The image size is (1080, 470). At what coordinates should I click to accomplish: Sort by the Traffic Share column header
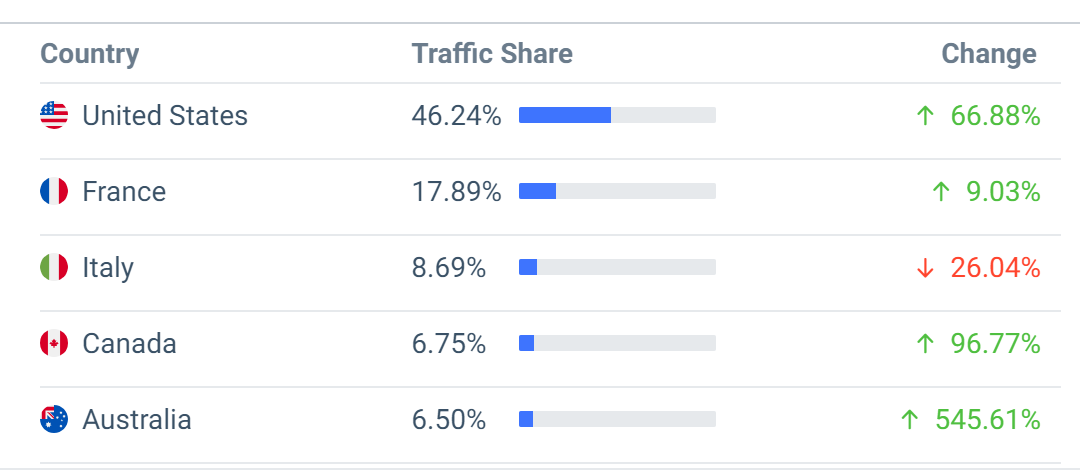tap(492, 53)
